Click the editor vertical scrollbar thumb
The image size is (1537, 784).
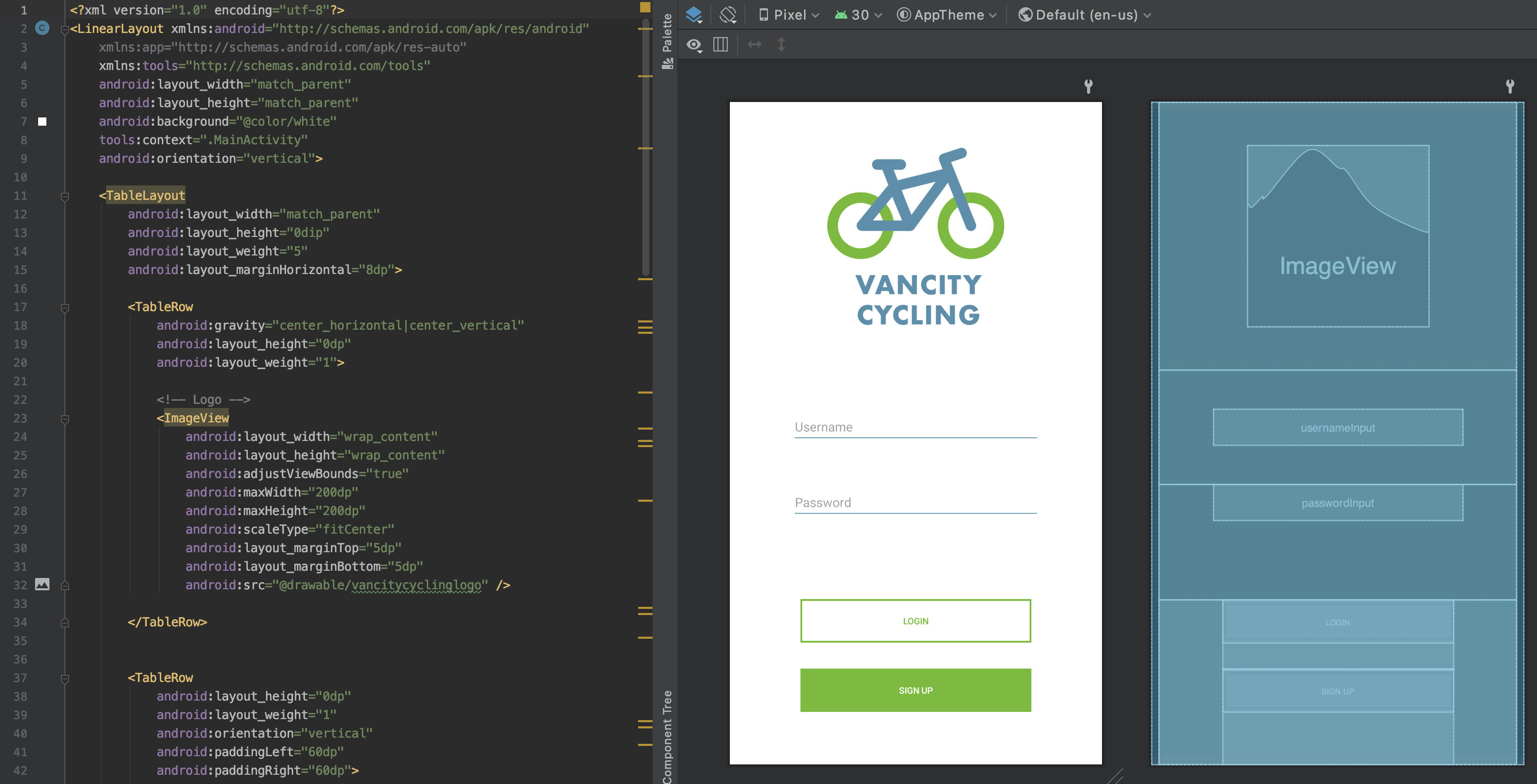(646, 148)
